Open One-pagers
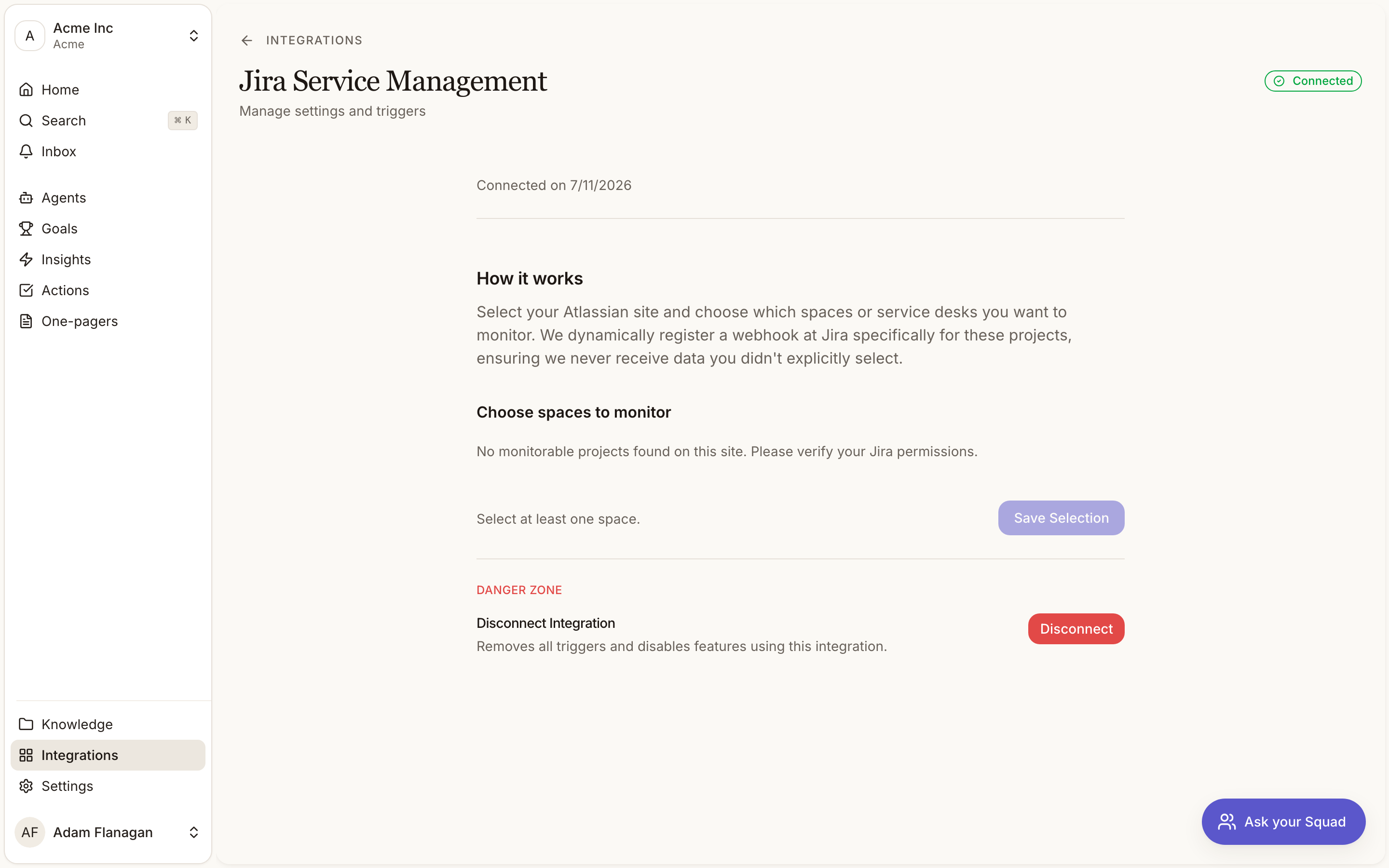This screenshot has width=1389, height=868. (x=108, y=322)
